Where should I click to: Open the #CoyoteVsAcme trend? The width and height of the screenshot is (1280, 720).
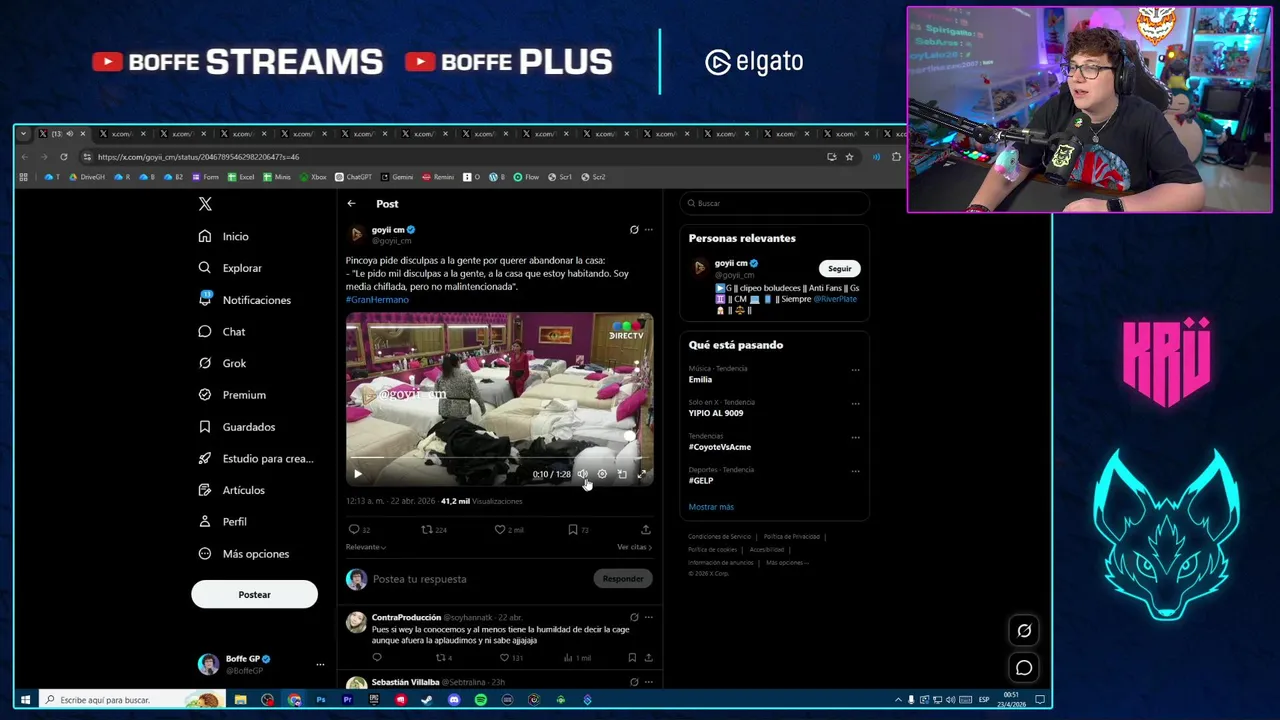tap(720, 447)
